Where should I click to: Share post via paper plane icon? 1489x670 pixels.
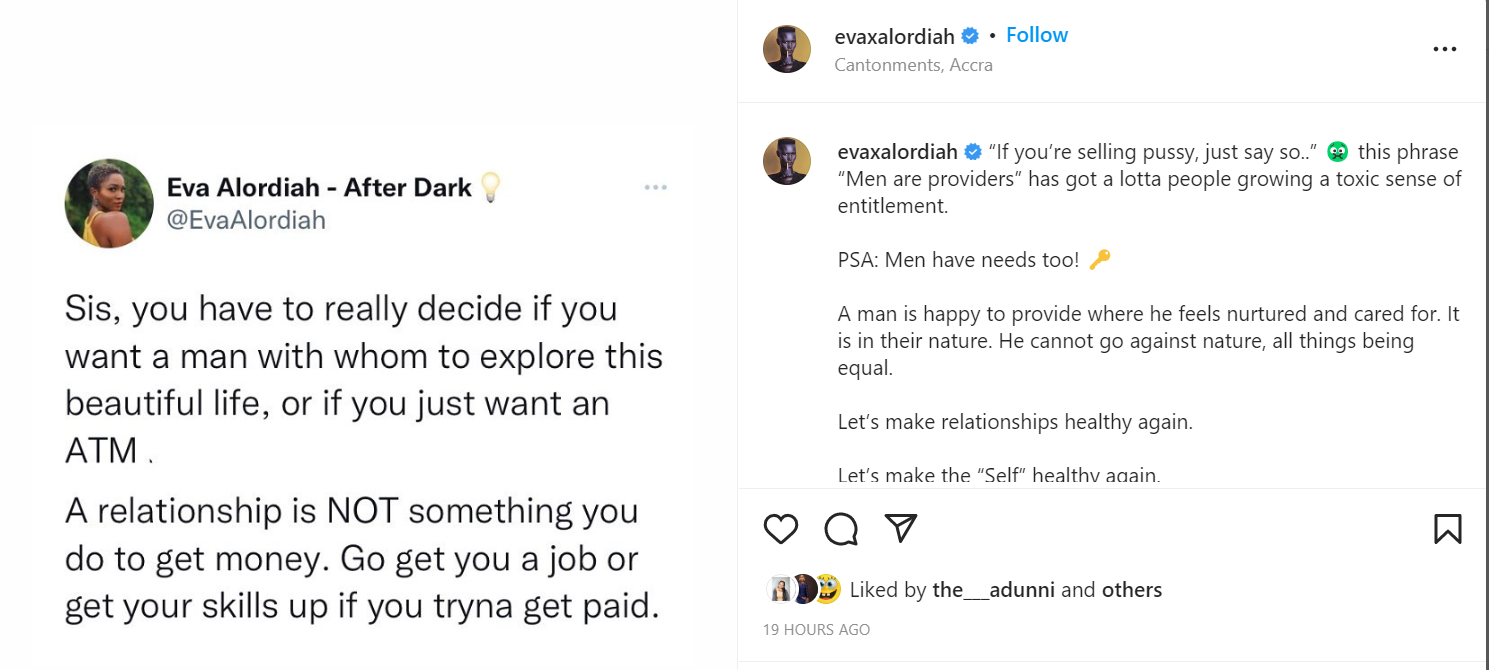tap(901, 528)
